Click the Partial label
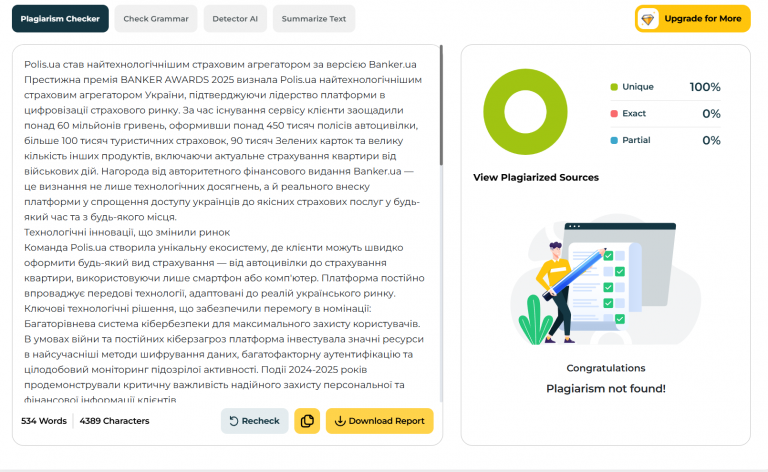This screenshot has height=472, width=768. pyautogui.click(x=636, y=140)
